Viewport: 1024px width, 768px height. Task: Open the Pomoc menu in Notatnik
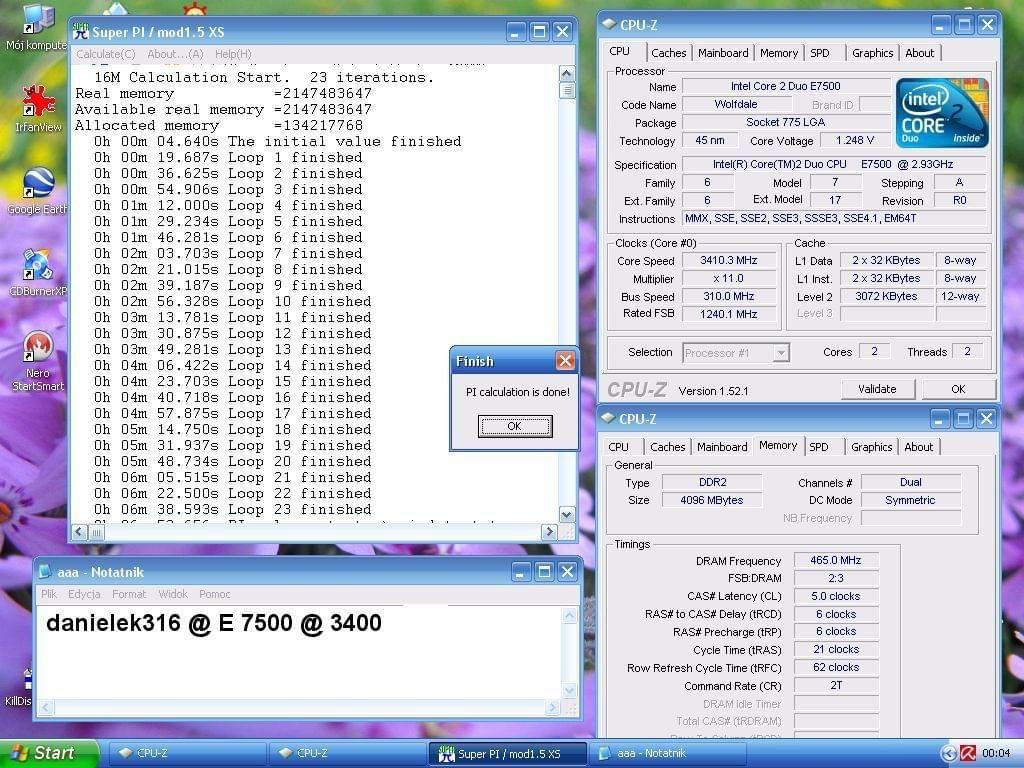[215, 594]
